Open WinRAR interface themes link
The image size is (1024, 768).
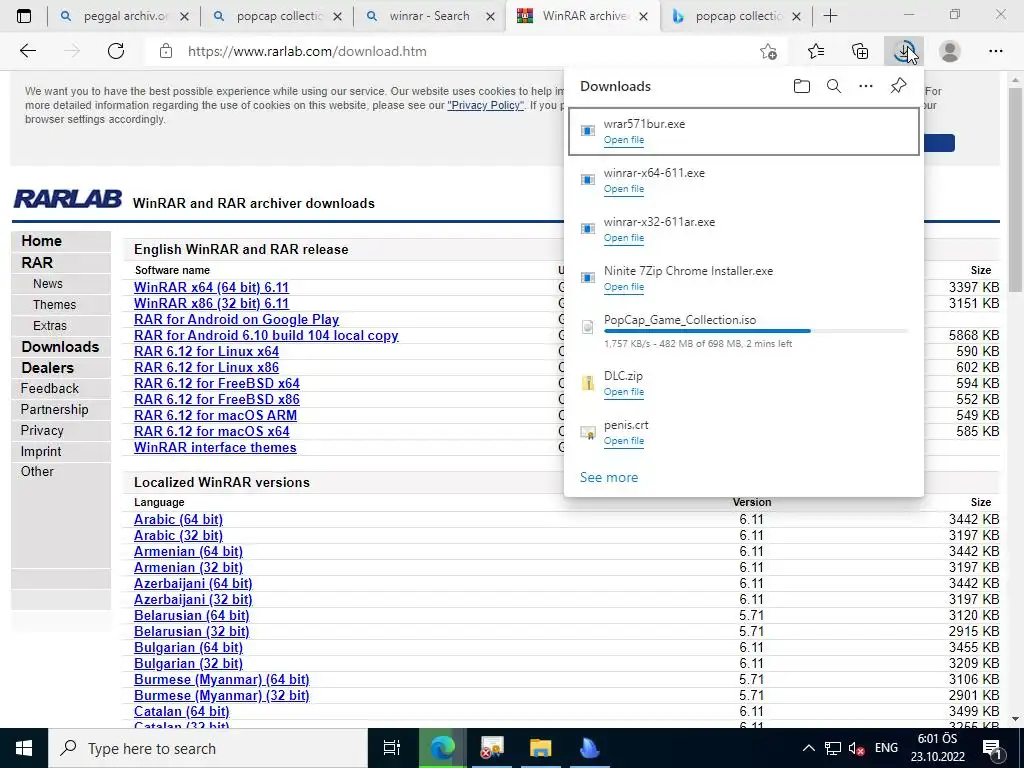click(x=215, y=447)
